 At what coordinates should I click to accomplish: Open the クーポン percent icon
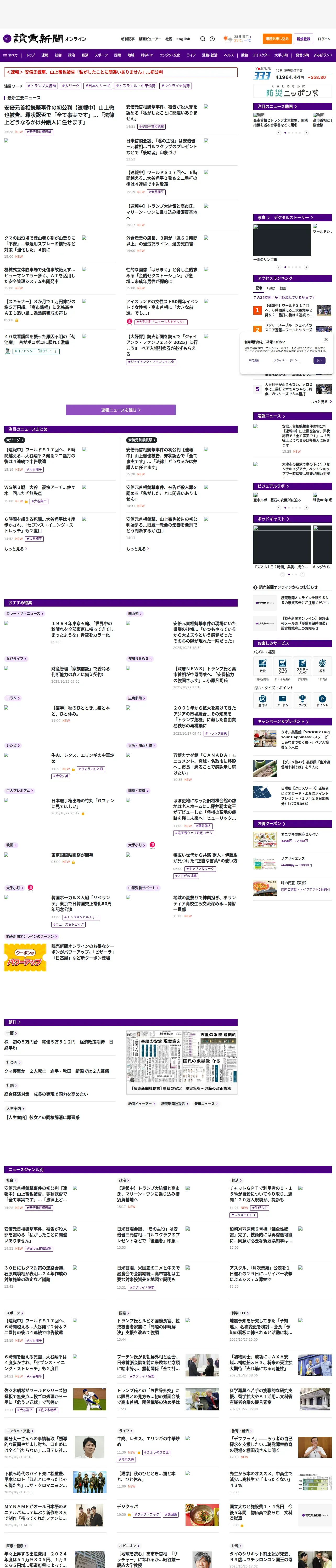click(282, 700)
